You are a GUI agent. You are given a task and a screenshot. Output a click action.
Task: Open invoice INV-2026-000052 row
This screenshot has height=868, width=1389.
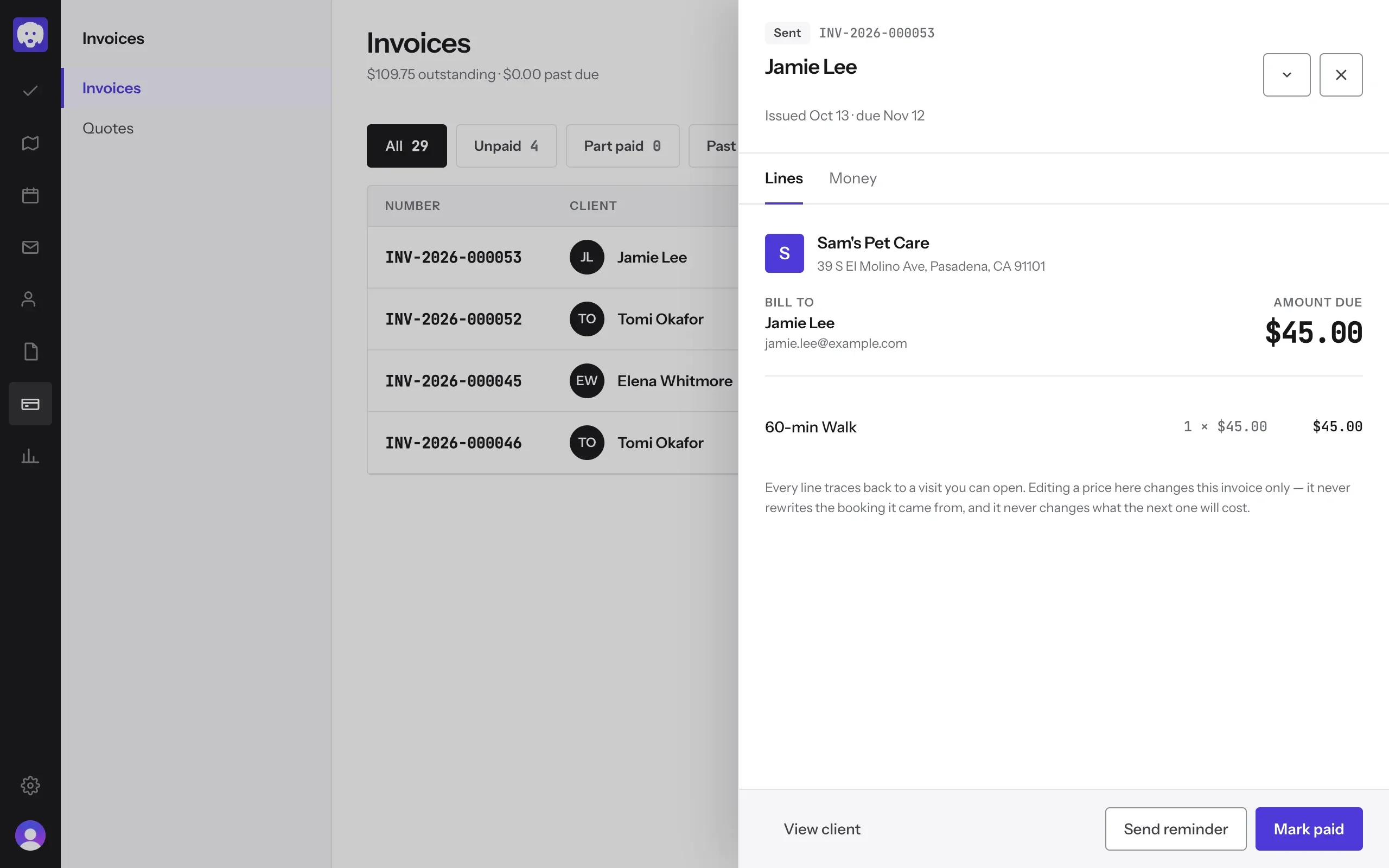(x=552, y=319)
